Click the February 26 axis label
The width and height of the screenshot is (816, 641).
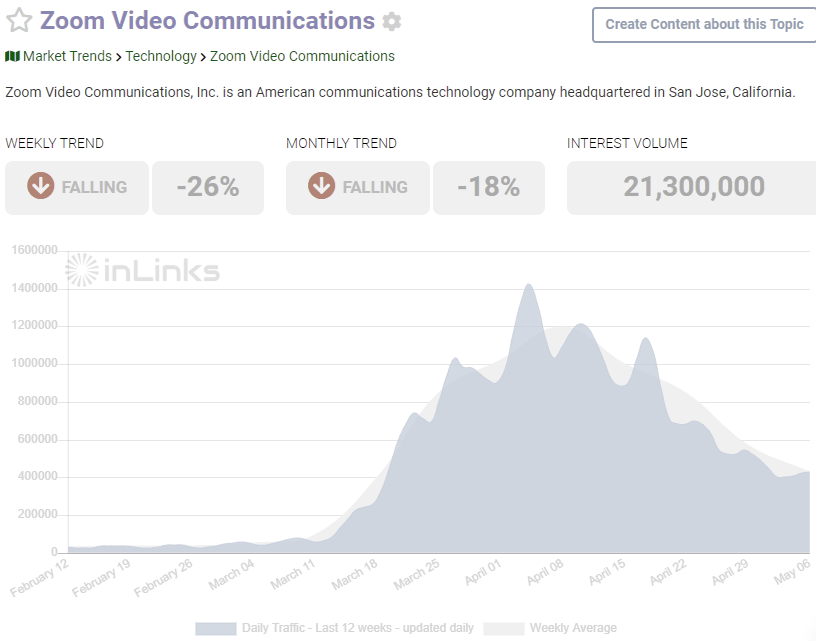coord(163,578)
